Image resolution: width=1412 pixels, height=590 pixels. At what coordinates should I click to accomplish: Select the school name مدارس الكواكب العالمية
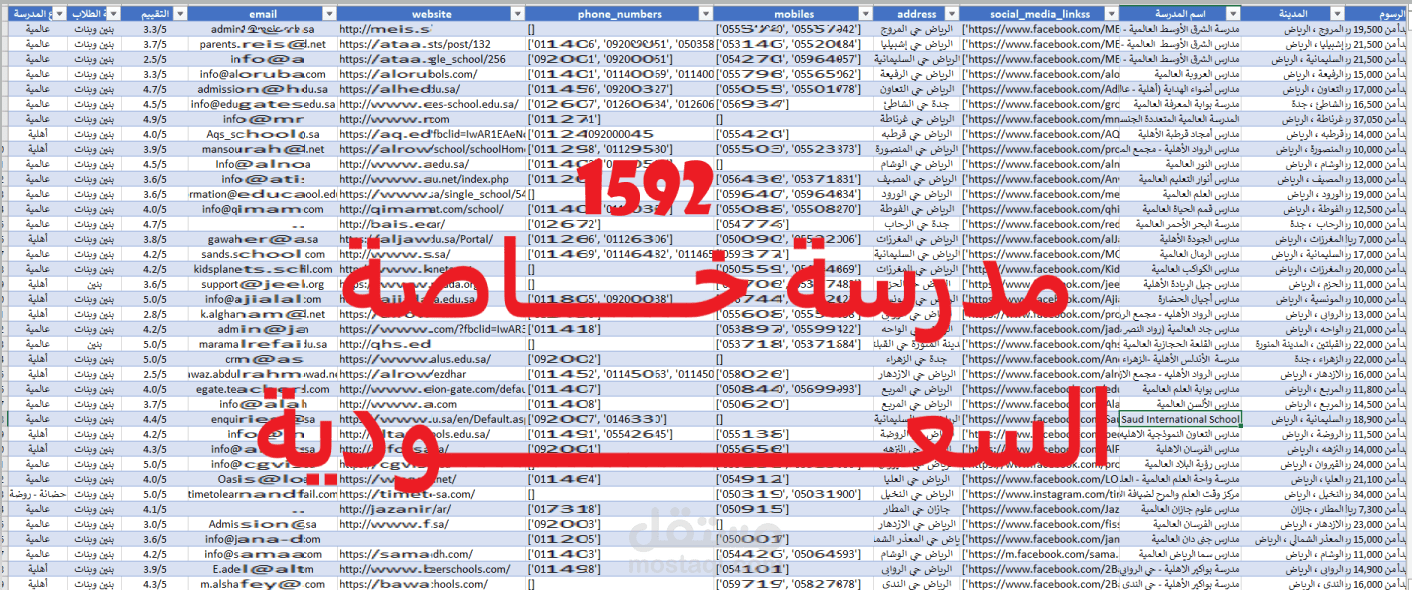point(1180,270)
